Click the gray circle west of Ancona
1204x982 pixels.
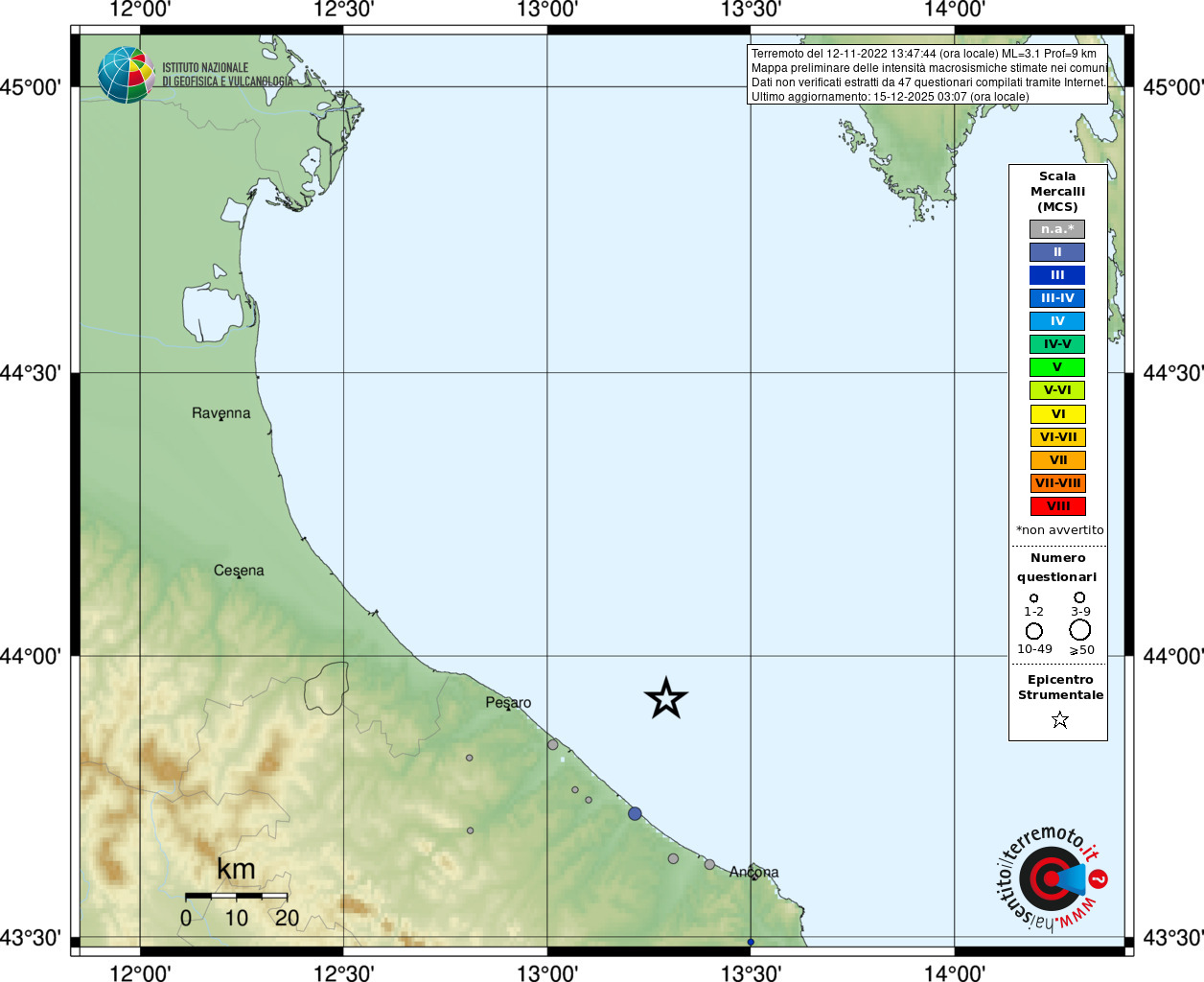[709, 864]
